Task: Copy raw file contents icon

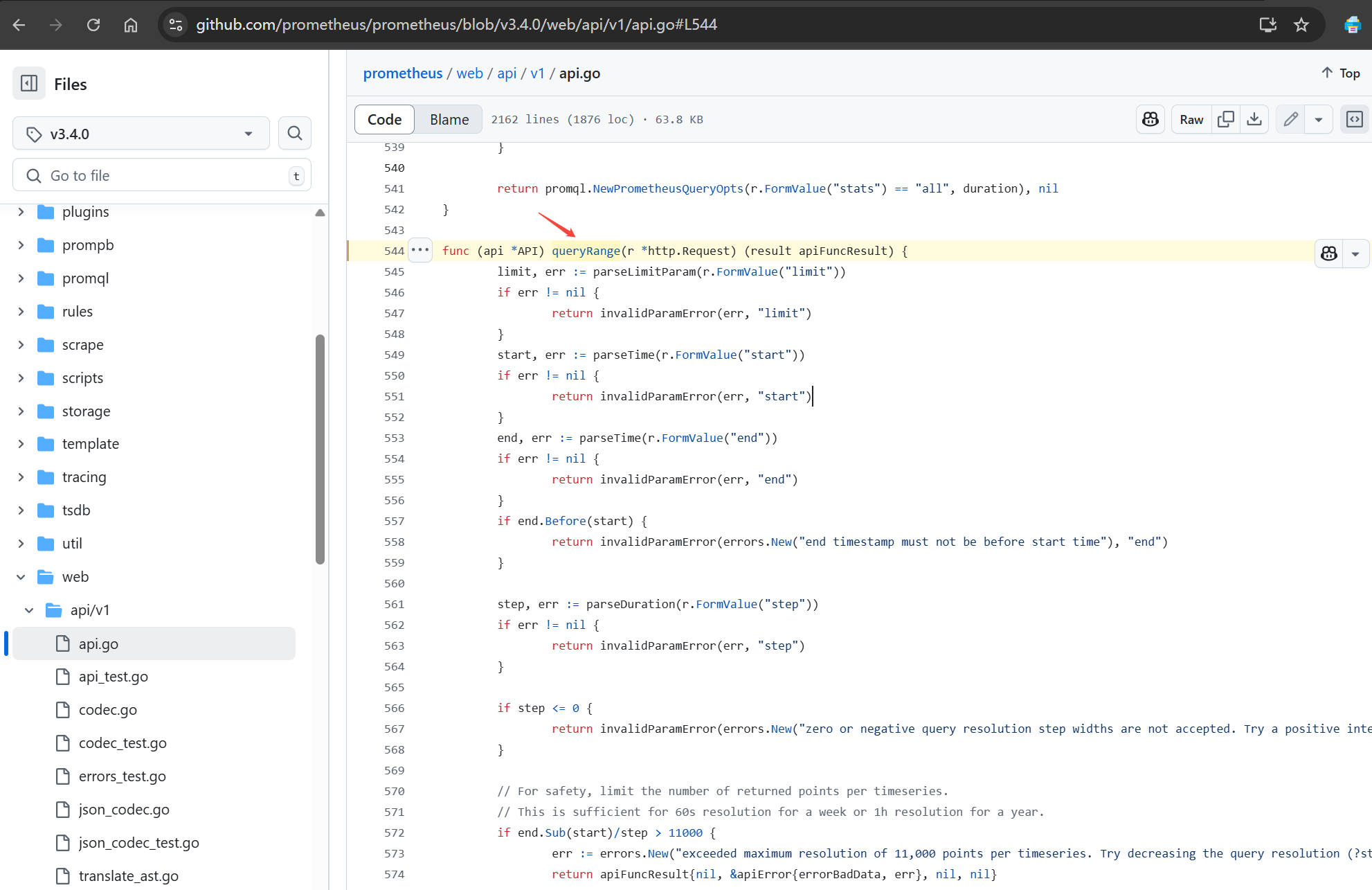Action: 1226,120
